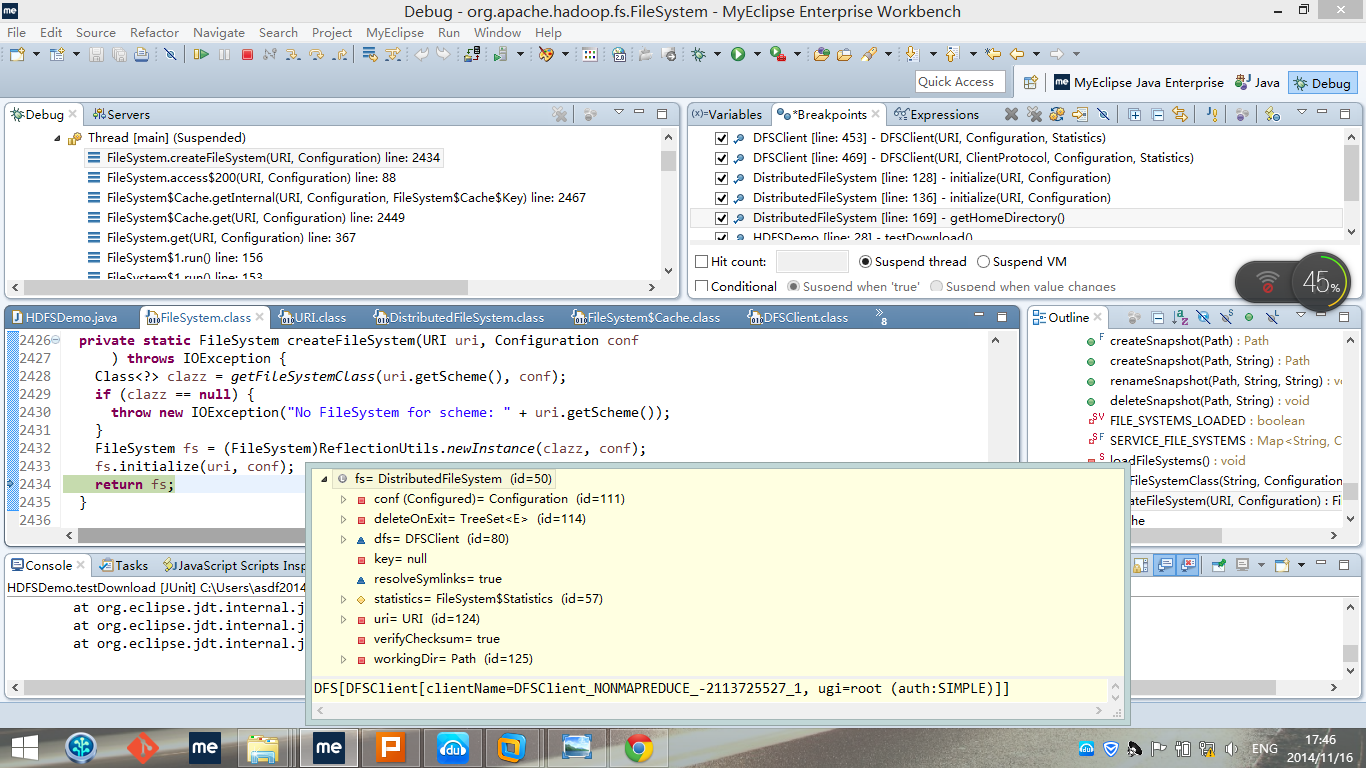Image resolution: width=1366 pixels, height=768 pixels.
Task: Switch to the DistributedFileSystem.class editor tab
Action: (466, 318)
